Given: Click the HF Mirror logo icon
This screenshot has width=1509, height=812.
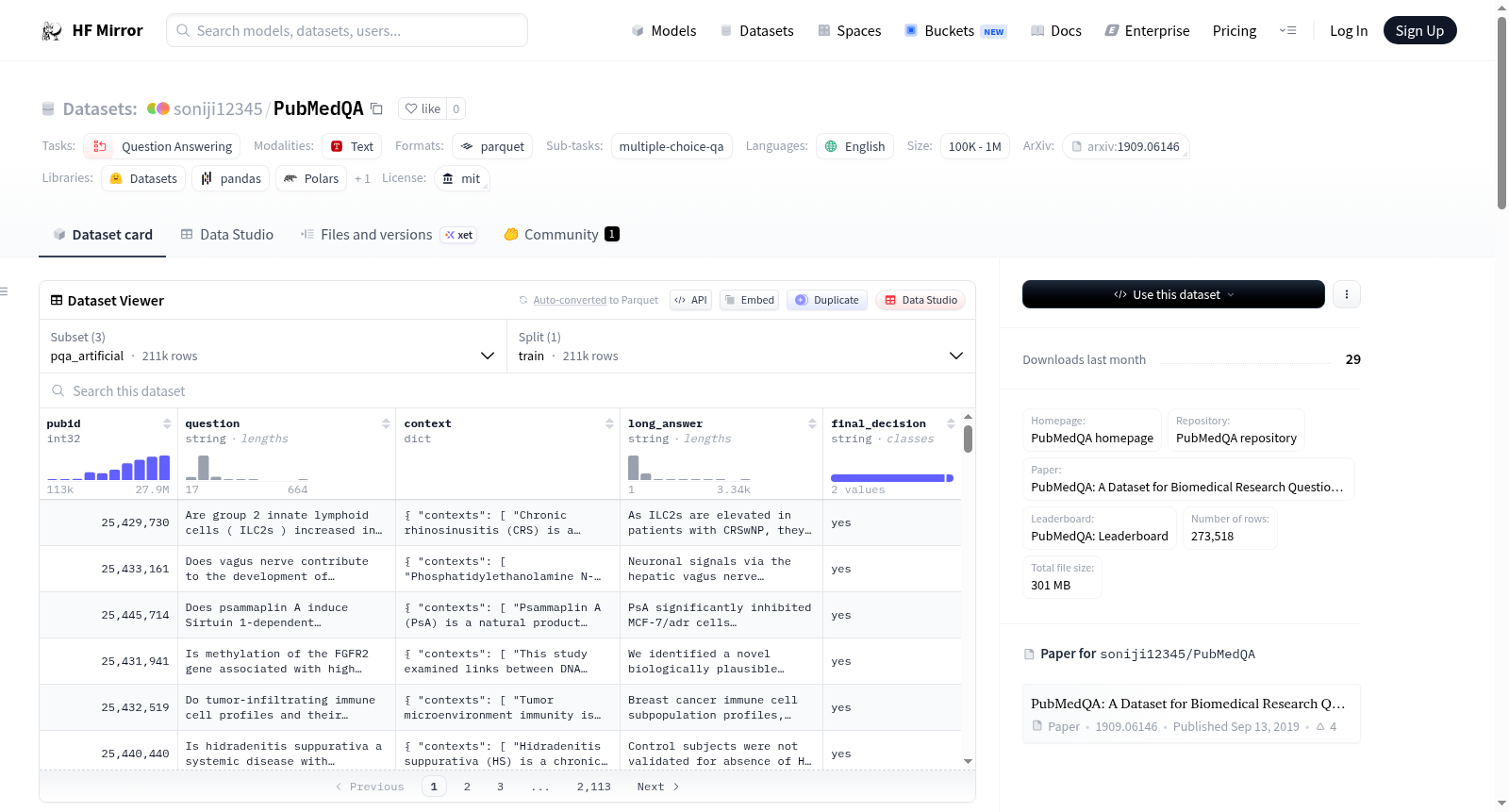Looking at the screenshot, I should click(x=52, y=31).
